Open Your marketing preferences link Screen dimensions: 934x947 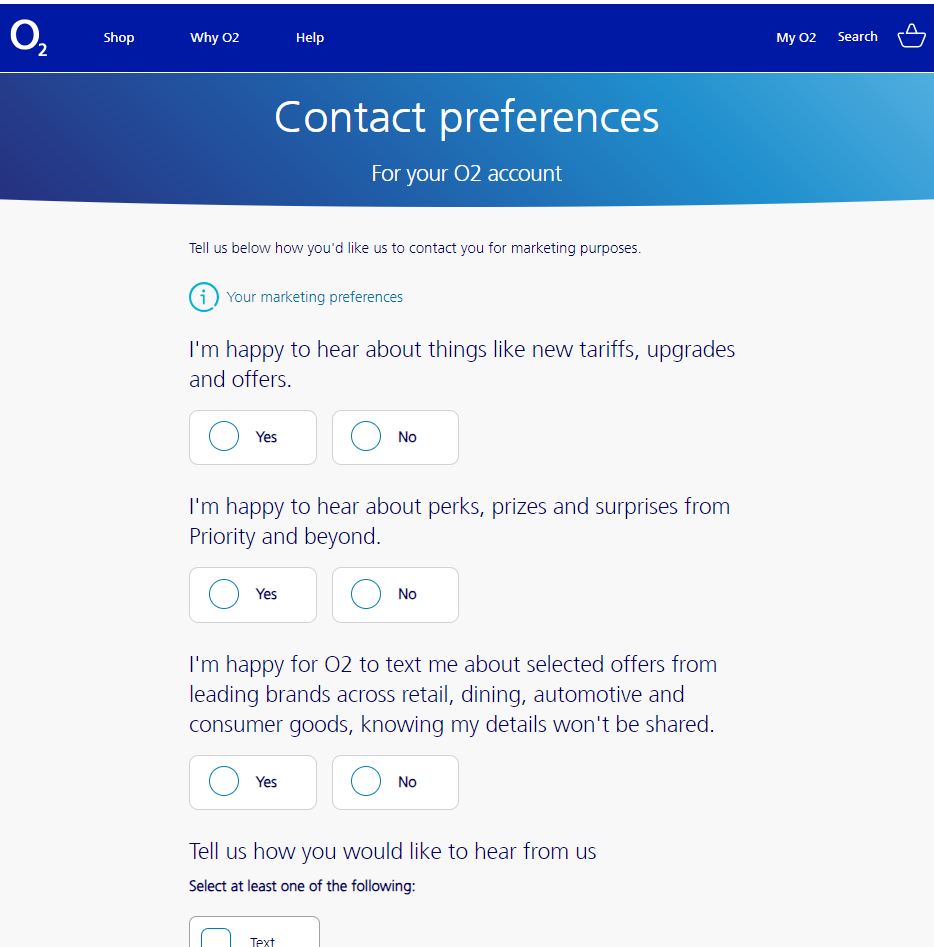314,297
